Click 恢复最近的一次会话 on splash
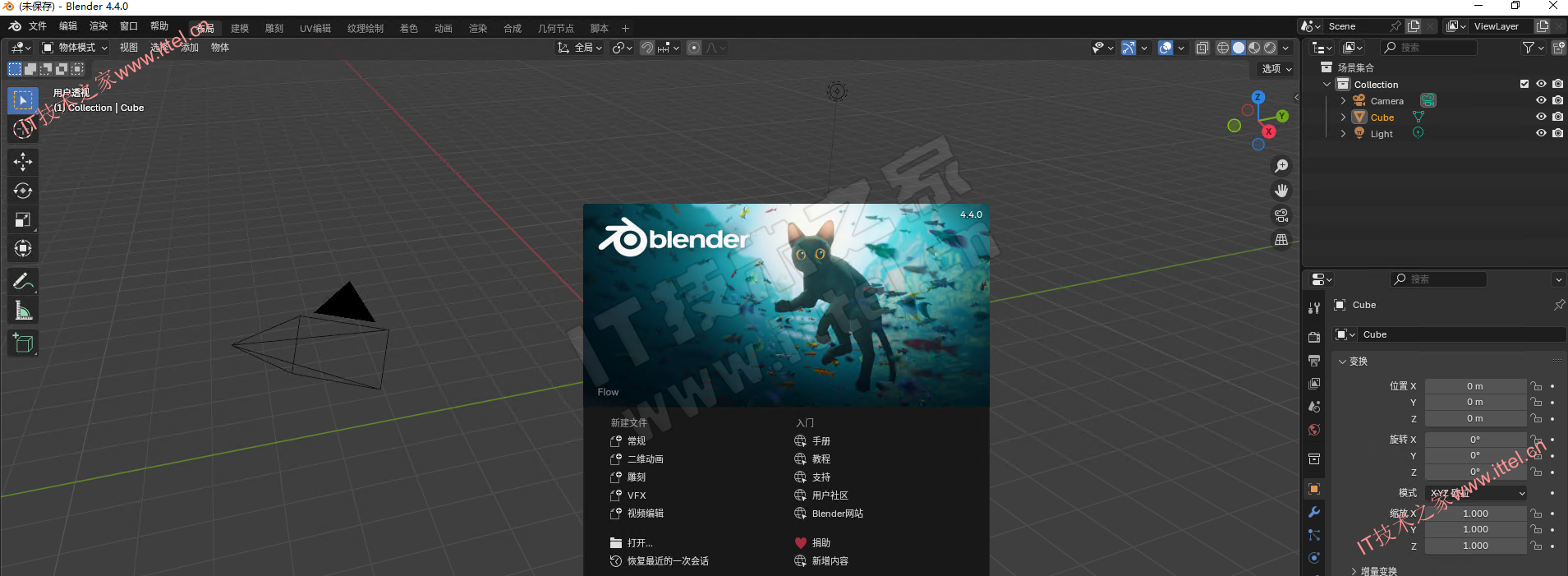Screen dimensions: 1568x576 pos(660,561)
